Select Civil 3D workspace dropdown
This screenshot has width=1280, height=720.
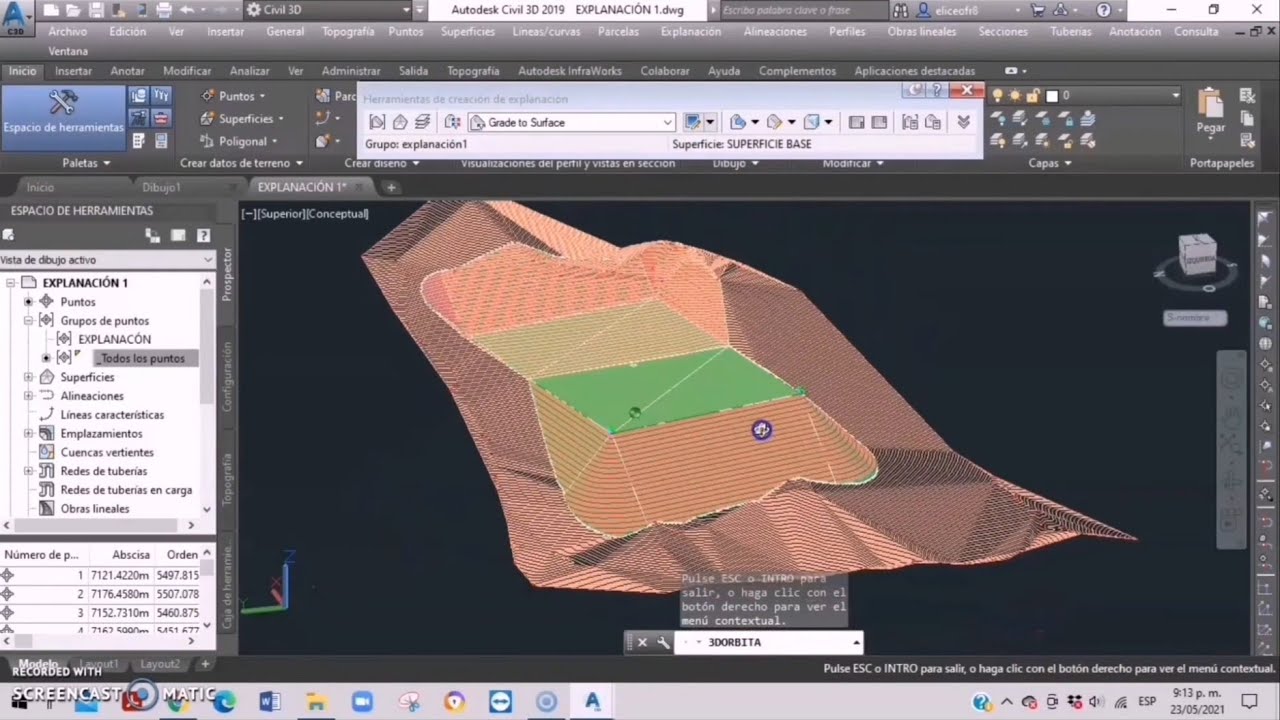[x=328, y=10]
